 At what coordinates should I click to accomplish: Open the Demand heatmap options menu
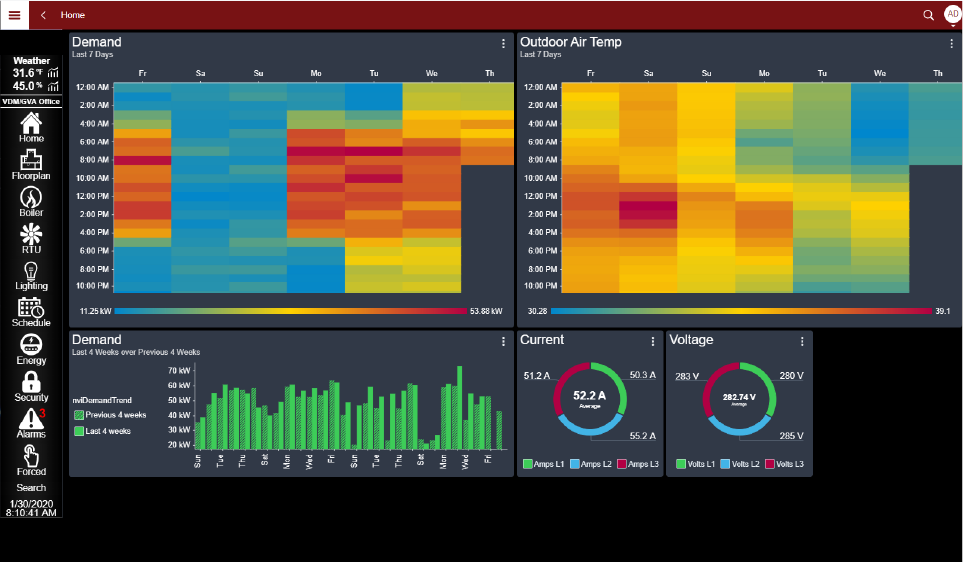[503, 44]
